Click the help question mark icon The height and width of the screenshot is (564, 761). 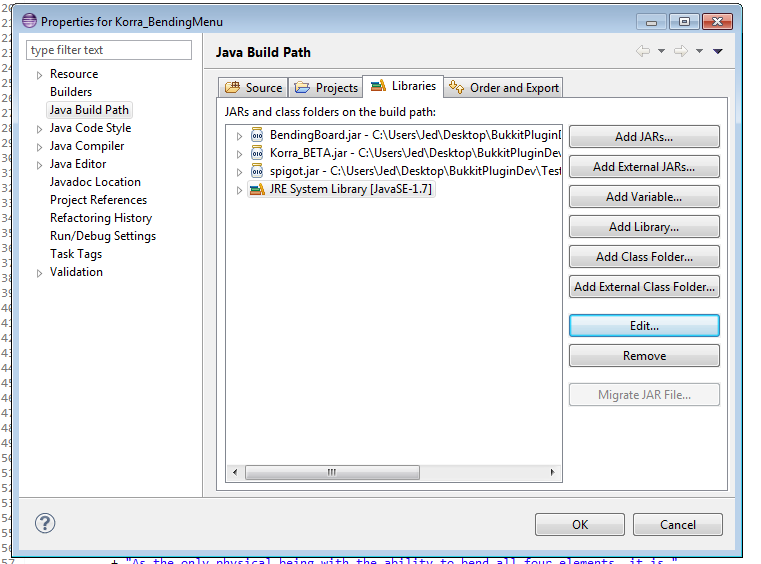(x=45, y=523)
